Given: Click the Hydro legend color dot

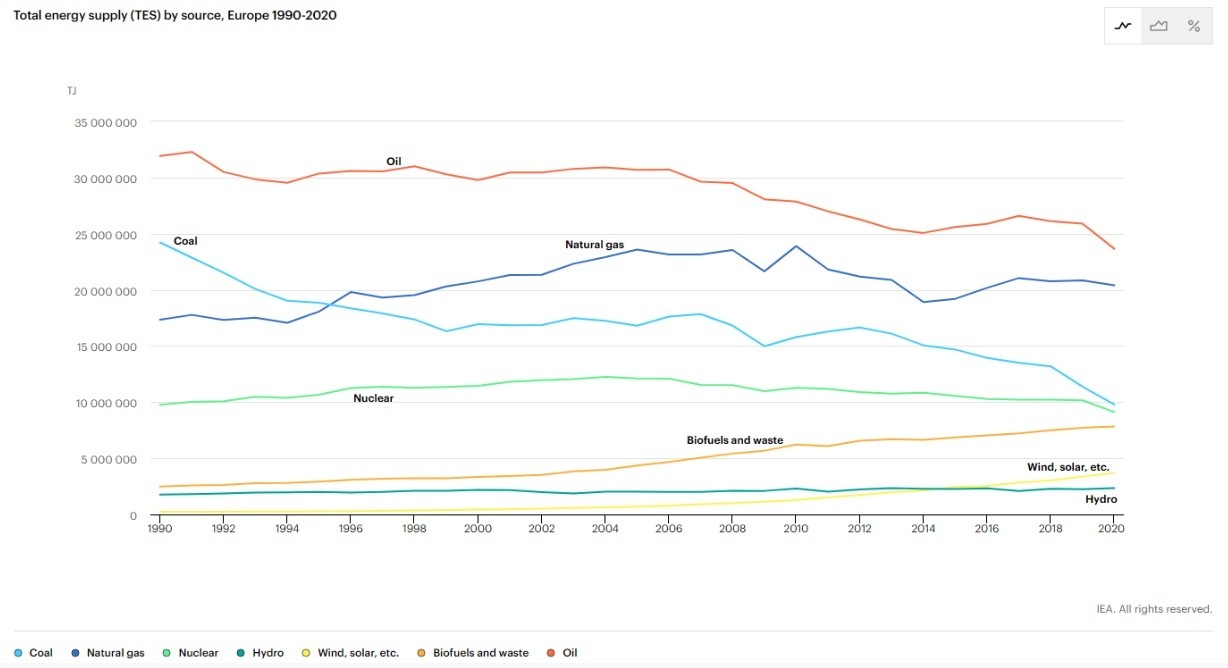Looking at the screenshot, I should (242, 652).
